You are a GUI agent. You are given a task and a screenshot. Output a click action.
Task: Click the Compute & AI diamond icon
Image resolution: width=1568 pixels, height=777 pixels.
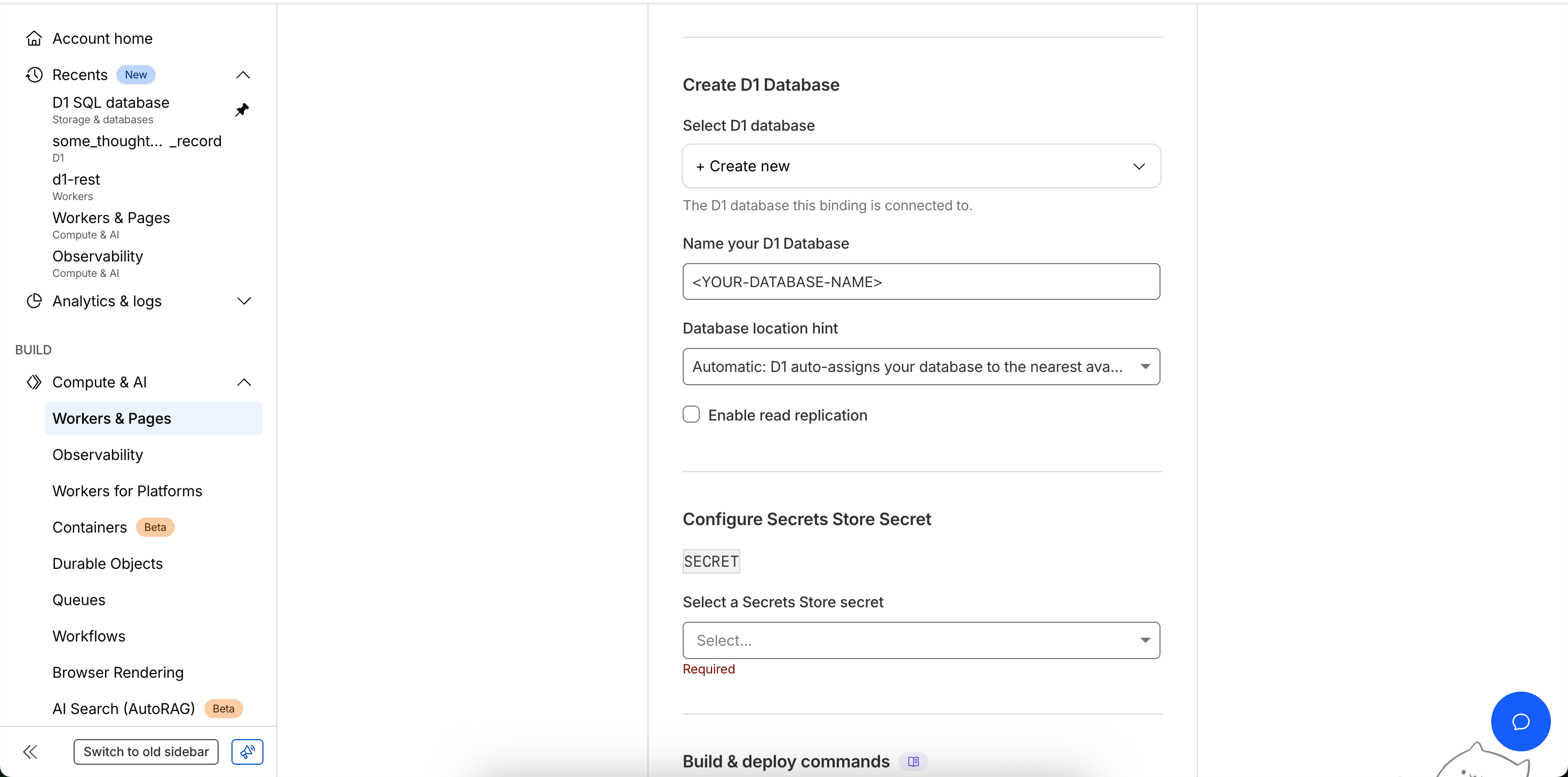click(x=34, y=382)
